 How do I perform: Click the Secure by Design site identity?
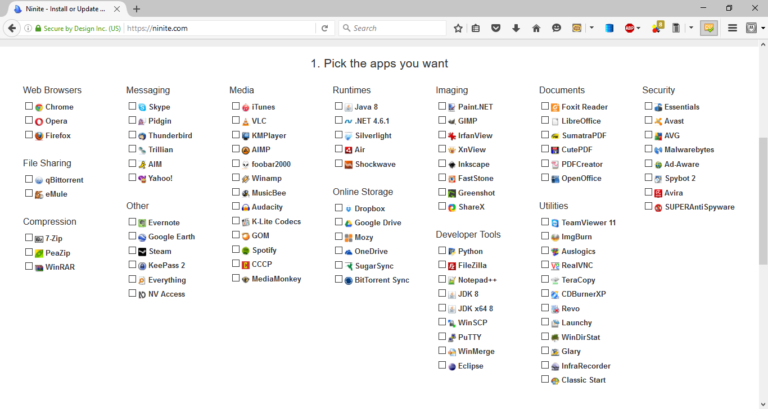point(78,28)
